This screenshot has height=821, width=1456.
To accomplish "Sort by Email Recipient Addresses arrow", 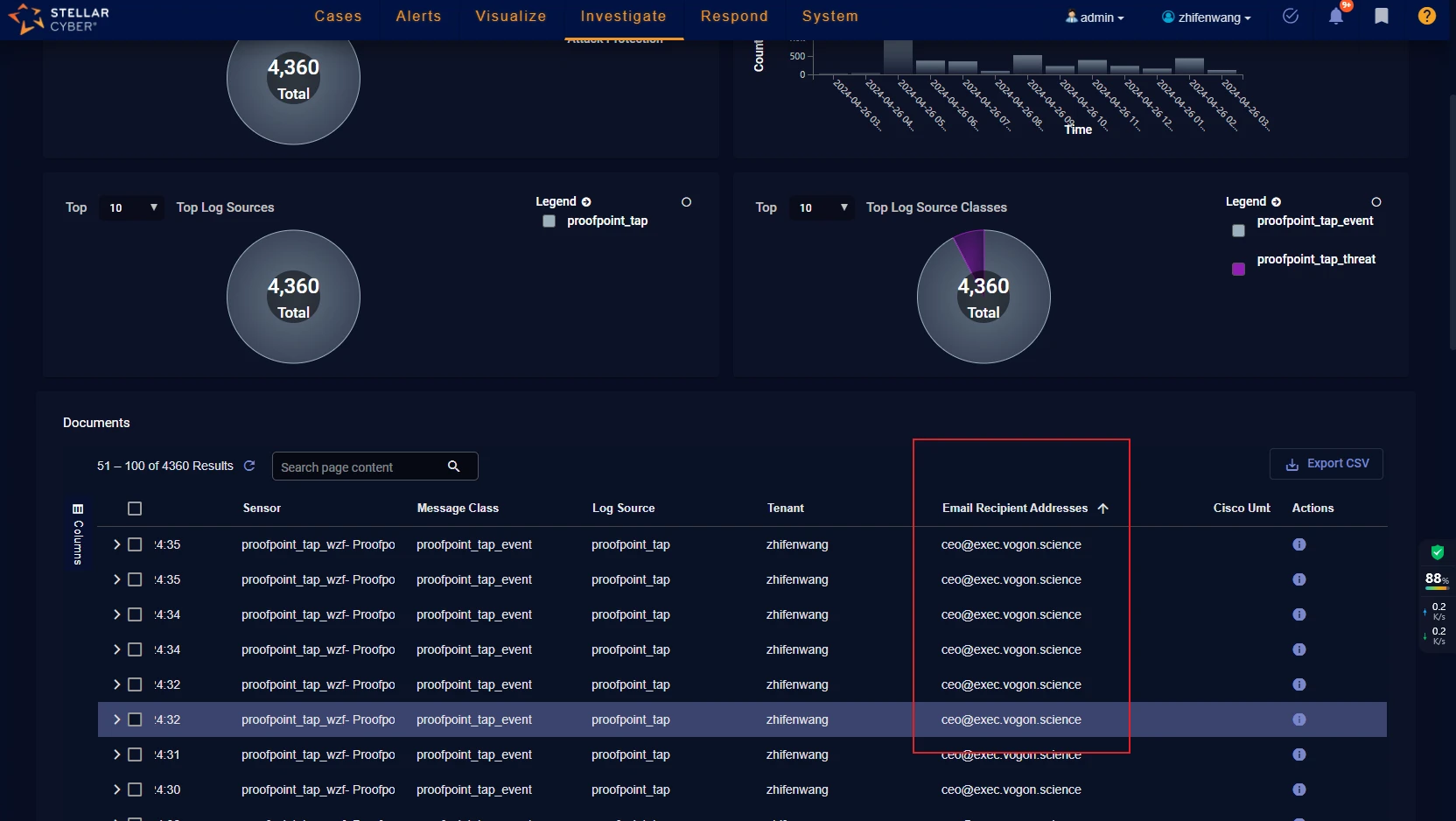I will [1102, 509].
